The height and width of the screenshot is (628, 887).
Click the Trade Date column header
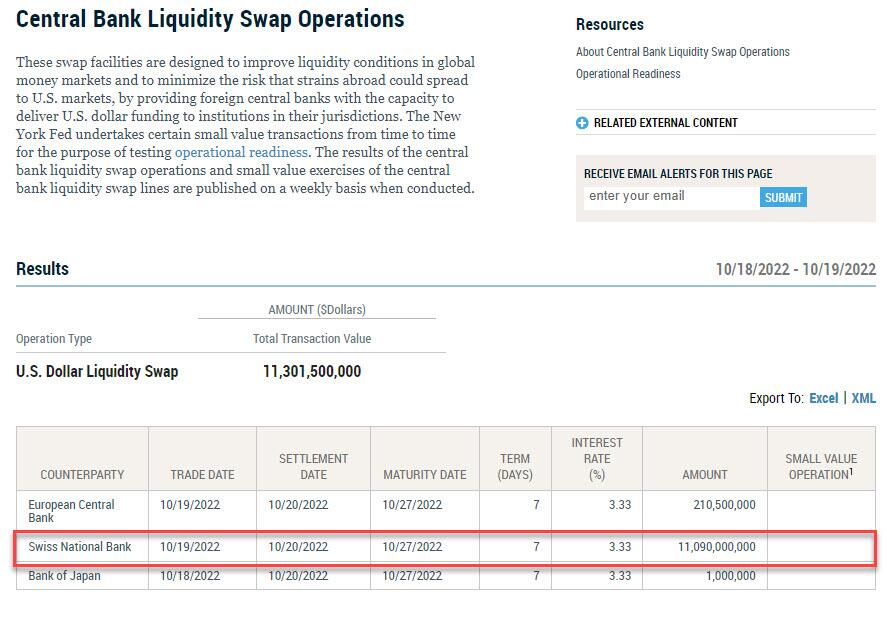pos(202,474)
